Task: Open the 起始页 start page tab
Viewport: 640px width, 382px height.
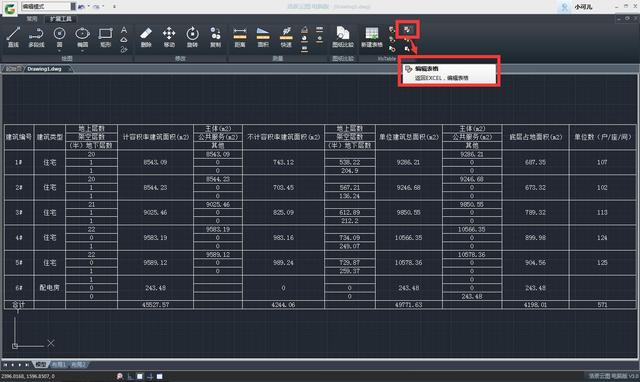Action: click(13, 69)
